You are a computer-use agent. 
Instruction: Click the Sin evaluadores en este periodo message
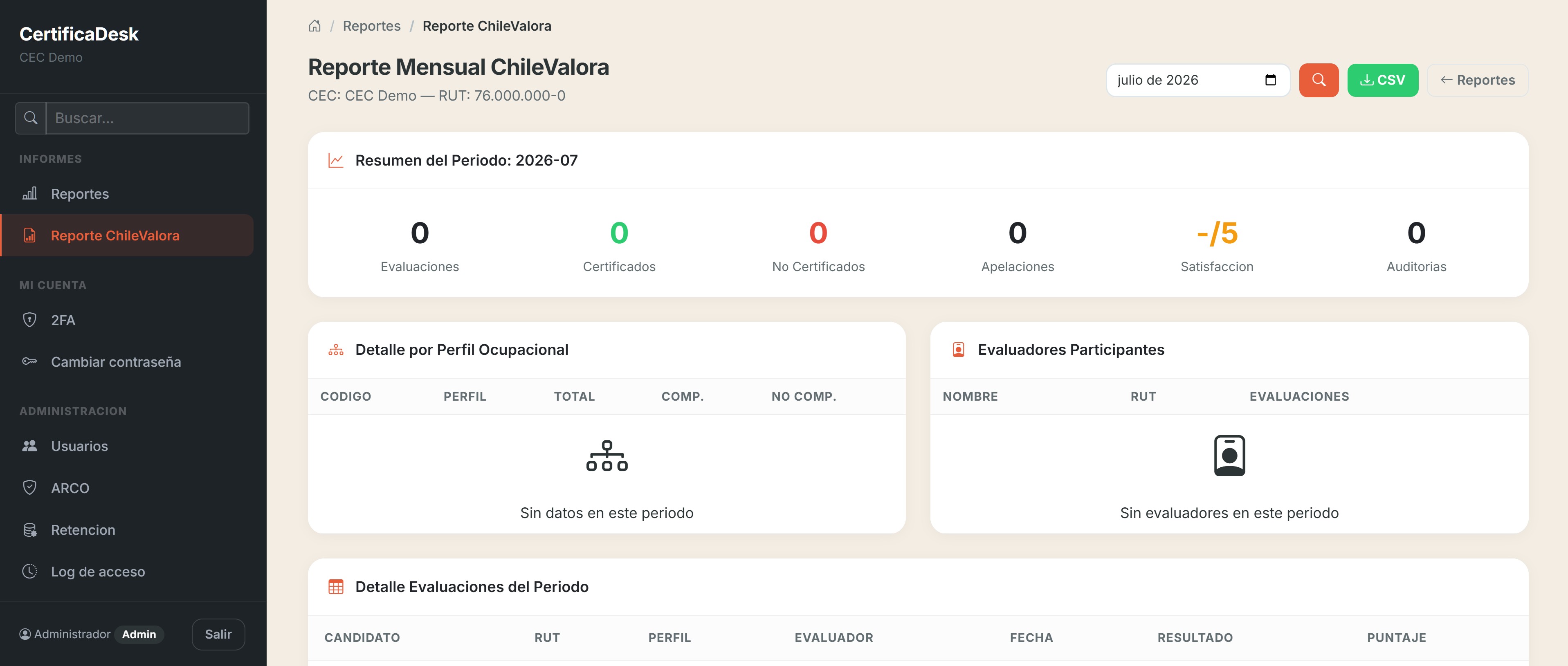click(x=1229, y=513)
